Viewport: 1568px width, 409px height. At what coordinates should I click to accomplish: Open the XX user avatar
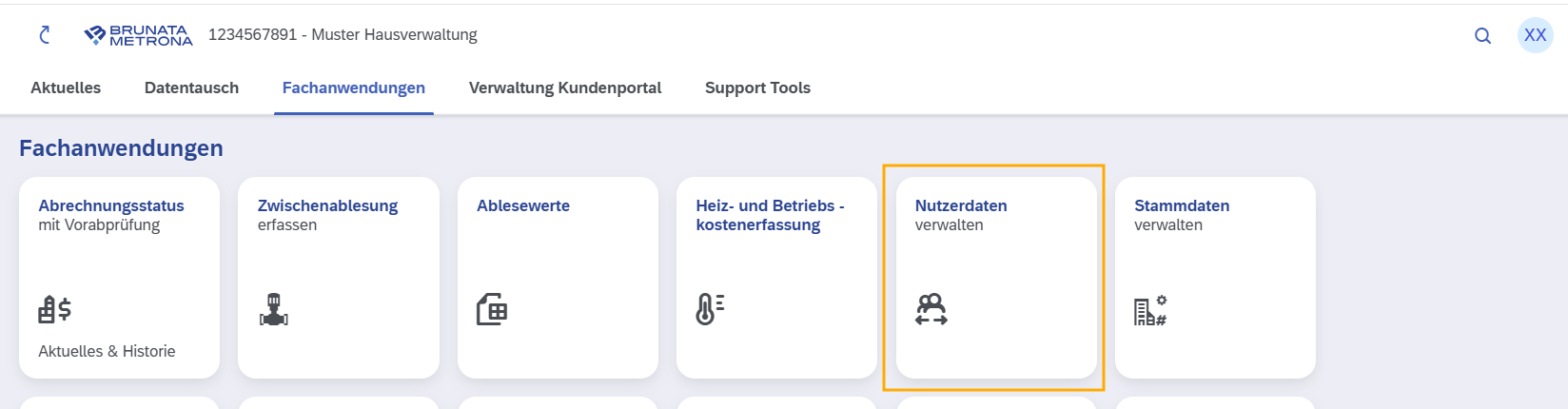(x=1535, y=35)
